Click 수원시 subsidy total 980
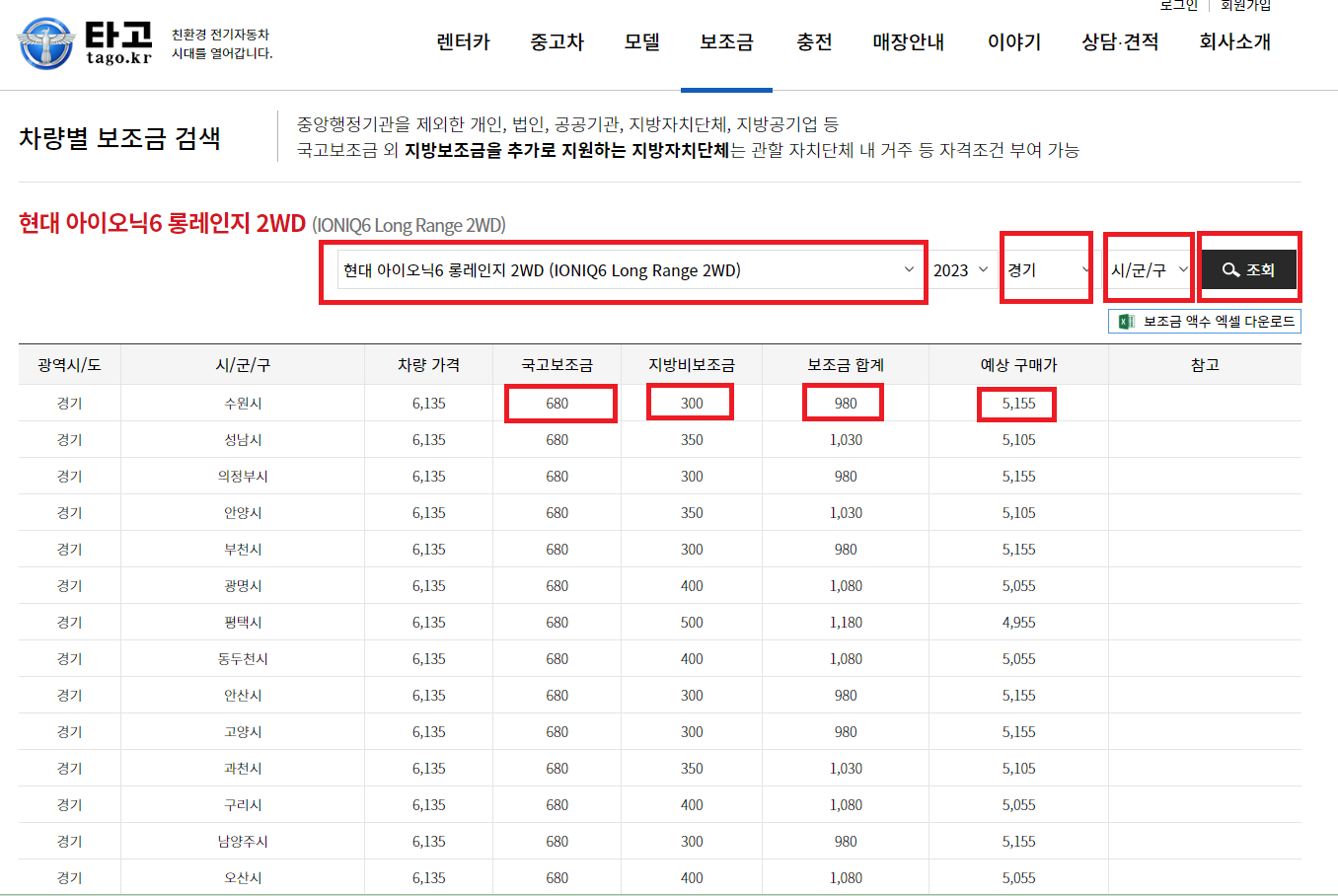Viewport: 1338px width, 896px height. click(846, 404)
